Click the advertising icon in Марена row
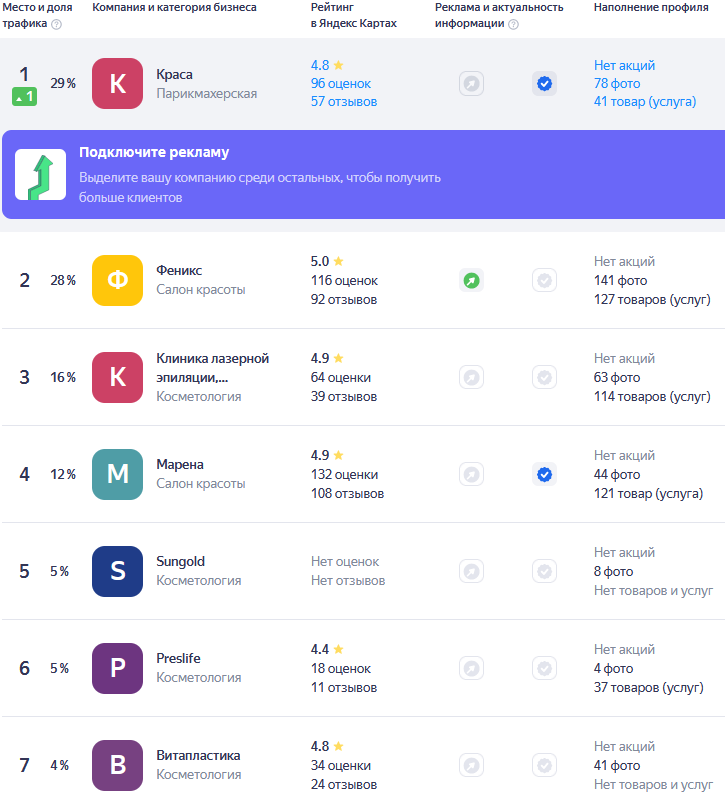 (471, 474)
